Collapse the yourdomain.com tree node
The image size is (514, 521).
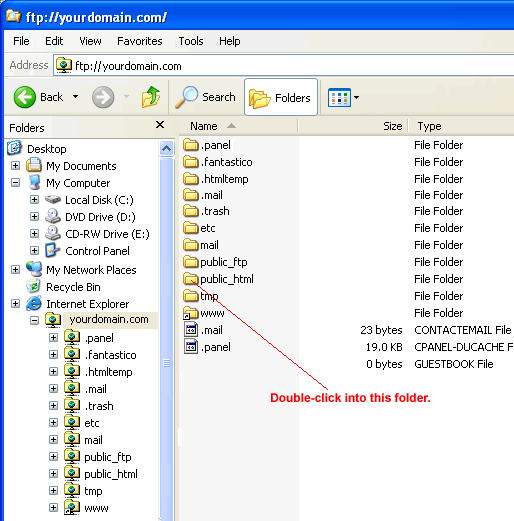click(34, 321)
